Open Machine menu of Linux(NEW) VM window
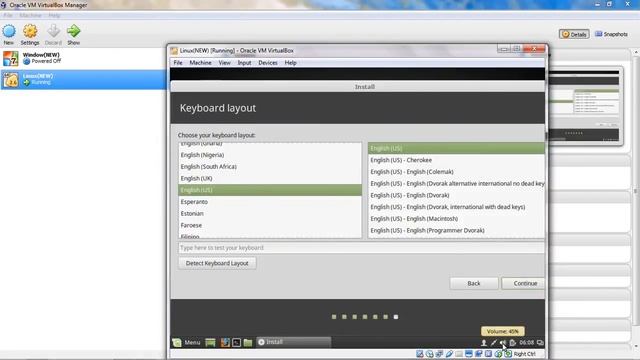The image size is (640, 360). click(200, 63)
